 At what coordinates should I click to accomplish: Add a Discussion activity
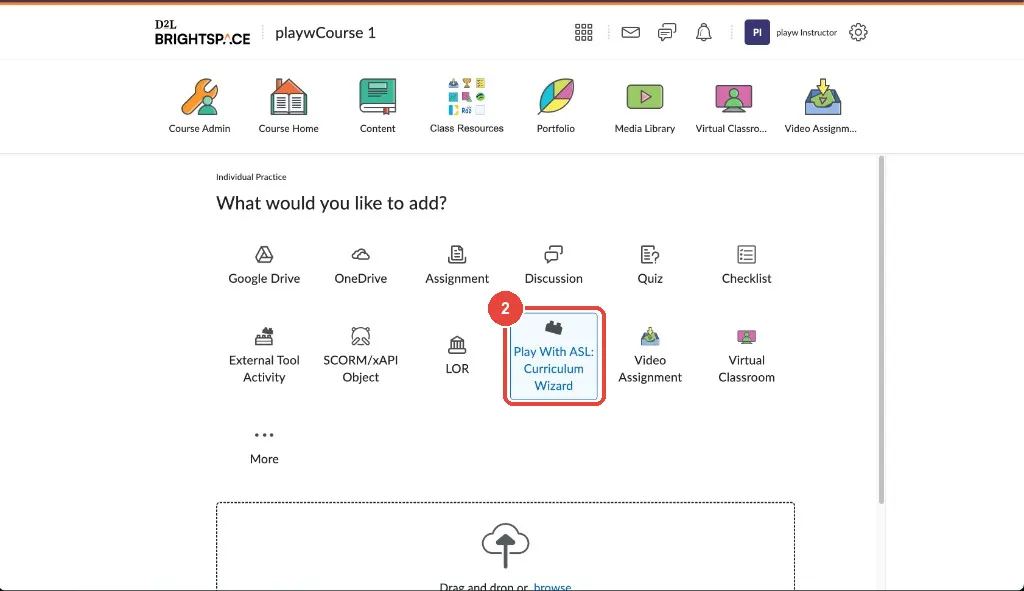(x=554, y=265)
